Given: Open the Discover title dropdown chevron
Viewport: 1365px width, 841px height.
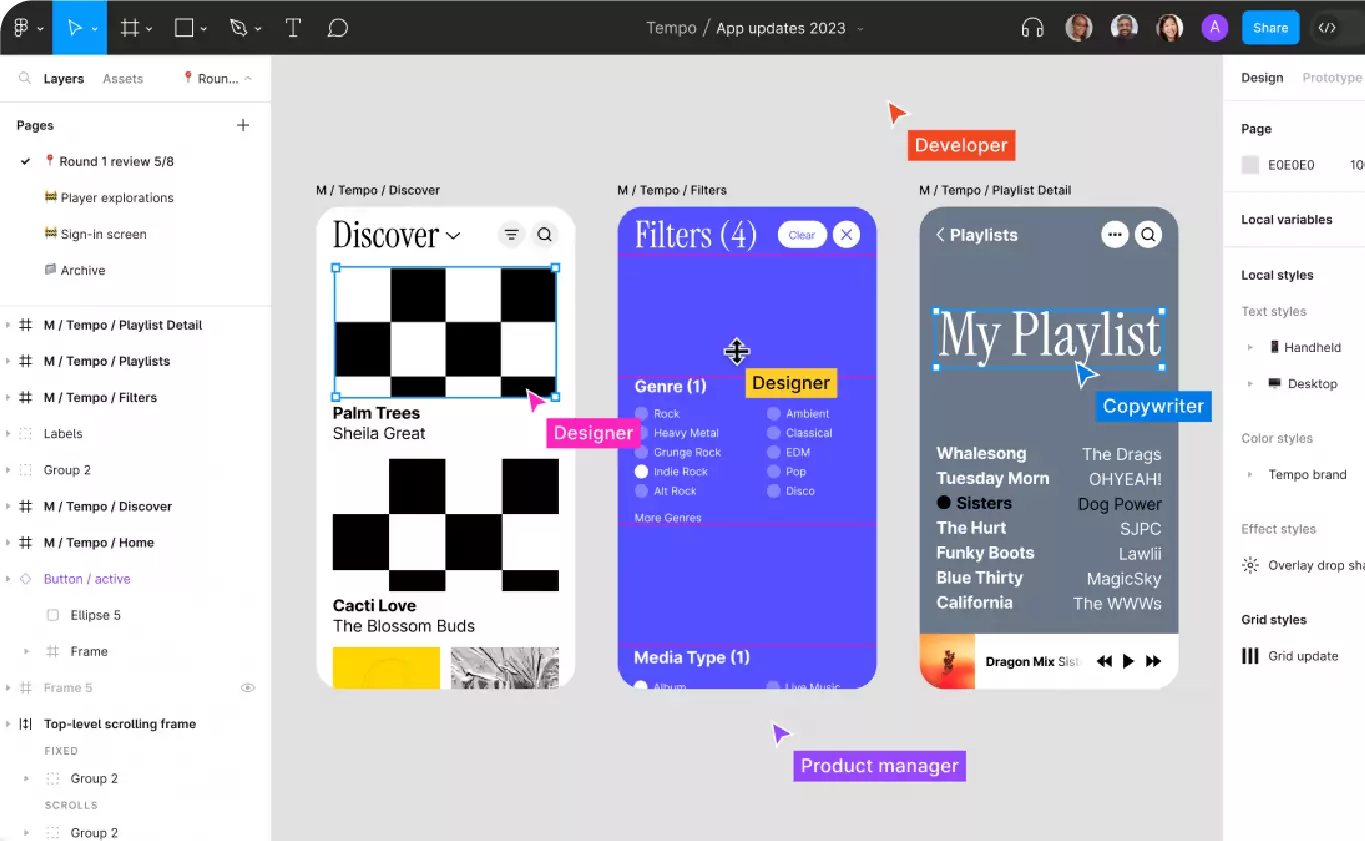Looking at the screenshot, I should click(x=453, y=236).
